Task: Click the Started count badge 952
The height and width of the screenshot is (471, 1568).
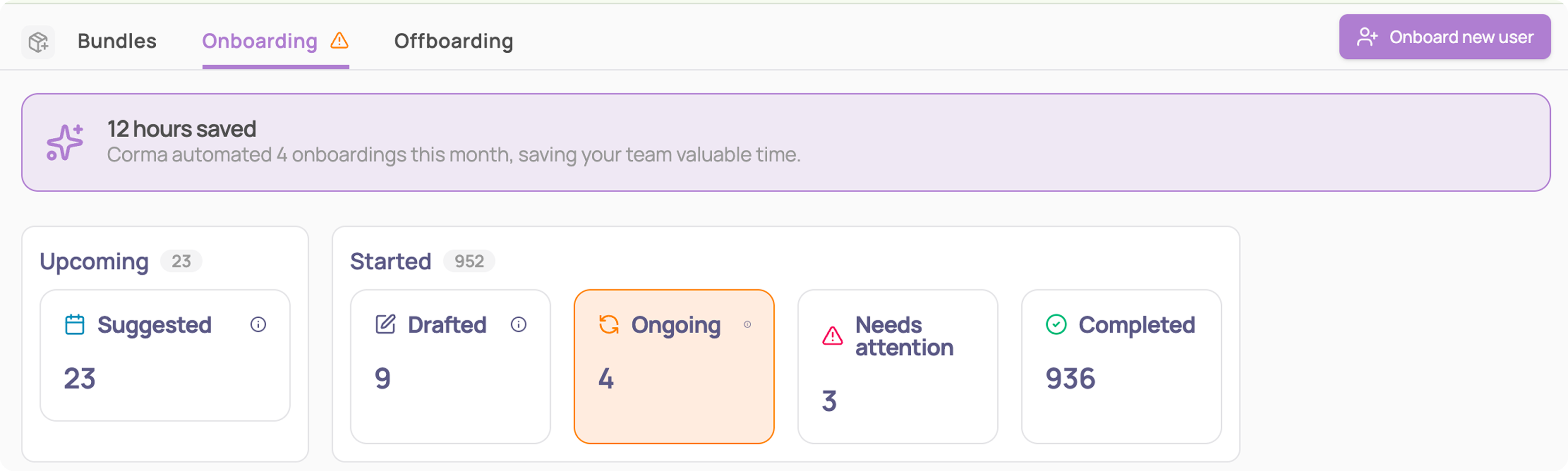Action: [469, 261]
